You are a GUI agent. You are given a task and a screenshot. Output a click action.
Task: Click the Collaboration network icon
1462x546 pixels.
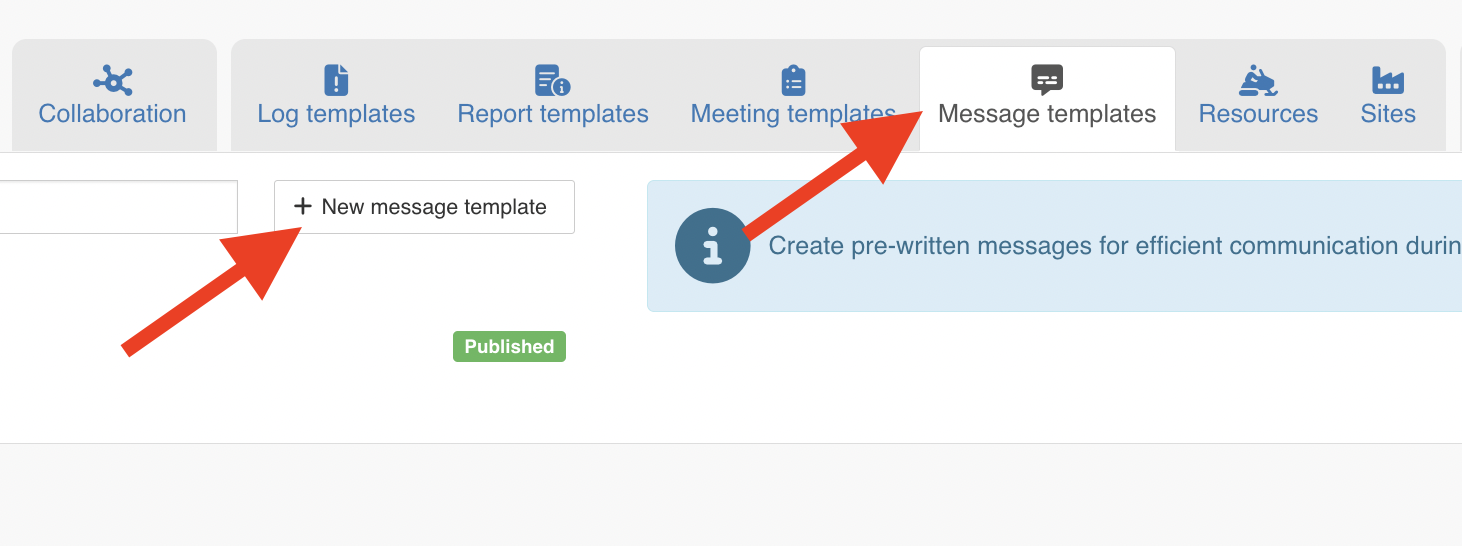coord(113,80)
